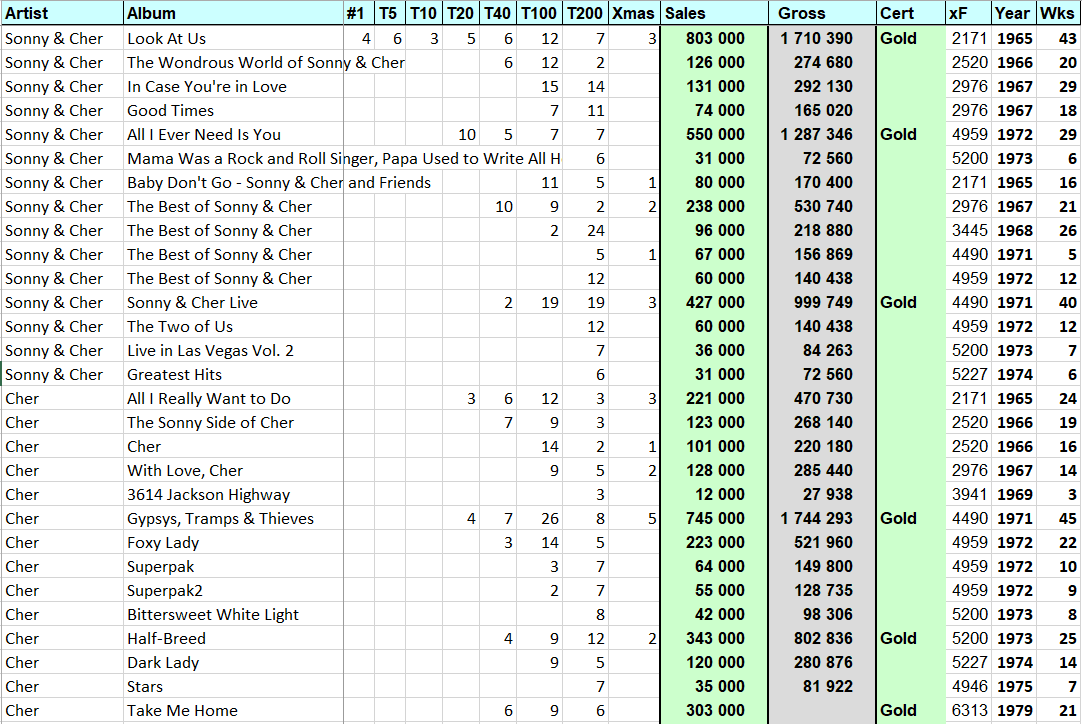1082x724 pixels.
Task: Click the gross value 27 938
Action: click(x=822, y=495)
